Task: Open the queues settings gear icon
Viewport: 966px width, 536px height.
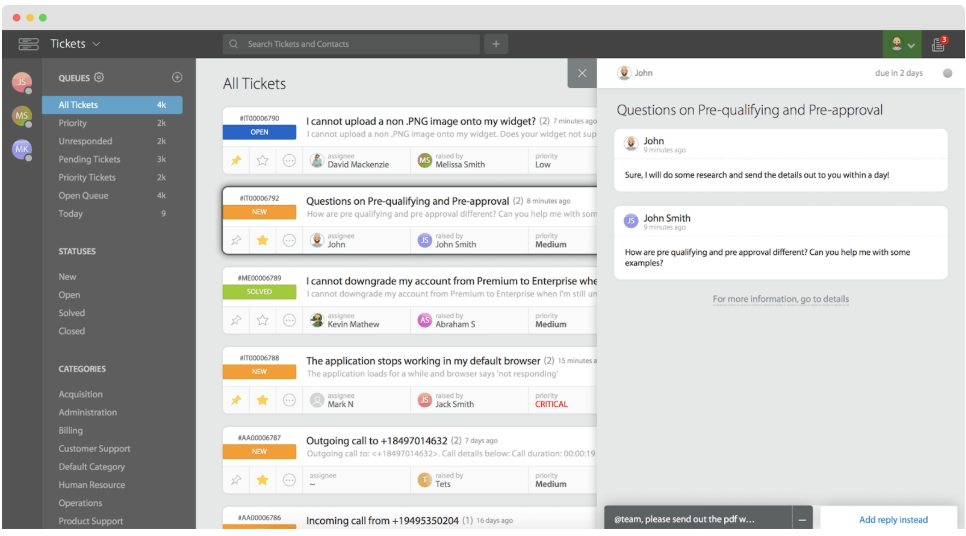Action: pyautogui.click(x=99, y=78)
